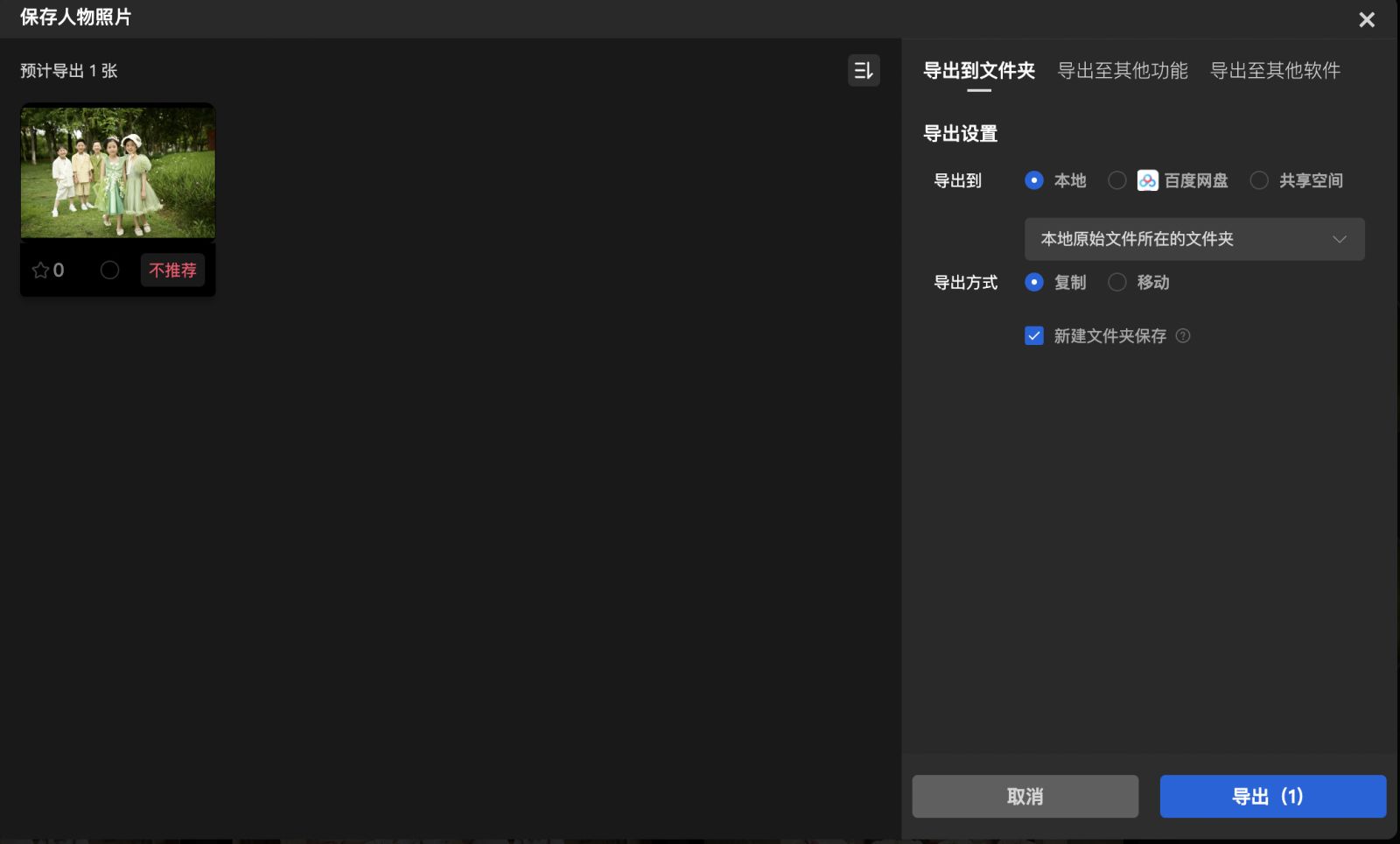The height and width of the screenshot is (844, 1400).
Task: Choose 移动 export method
Action: 1117,282
